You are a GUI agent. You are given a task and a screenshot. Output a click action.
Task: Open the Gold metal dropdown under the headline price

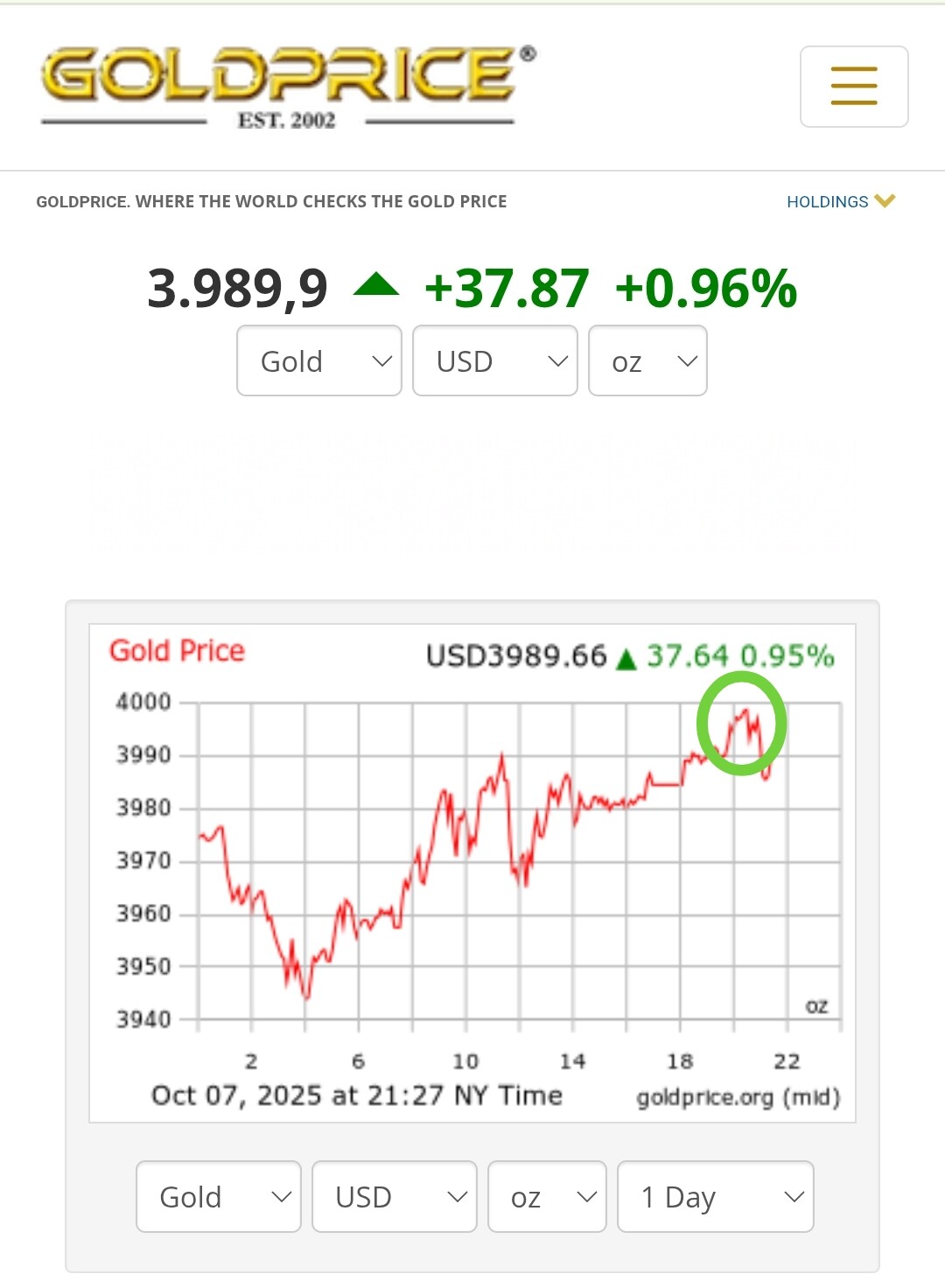pos(319,360)
